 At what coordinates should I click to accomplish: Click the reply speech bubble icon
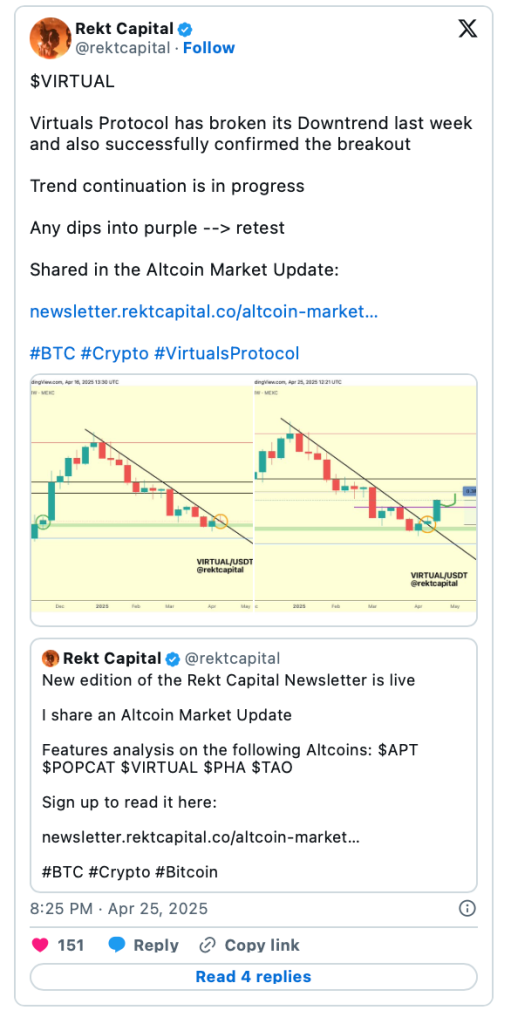117,945
